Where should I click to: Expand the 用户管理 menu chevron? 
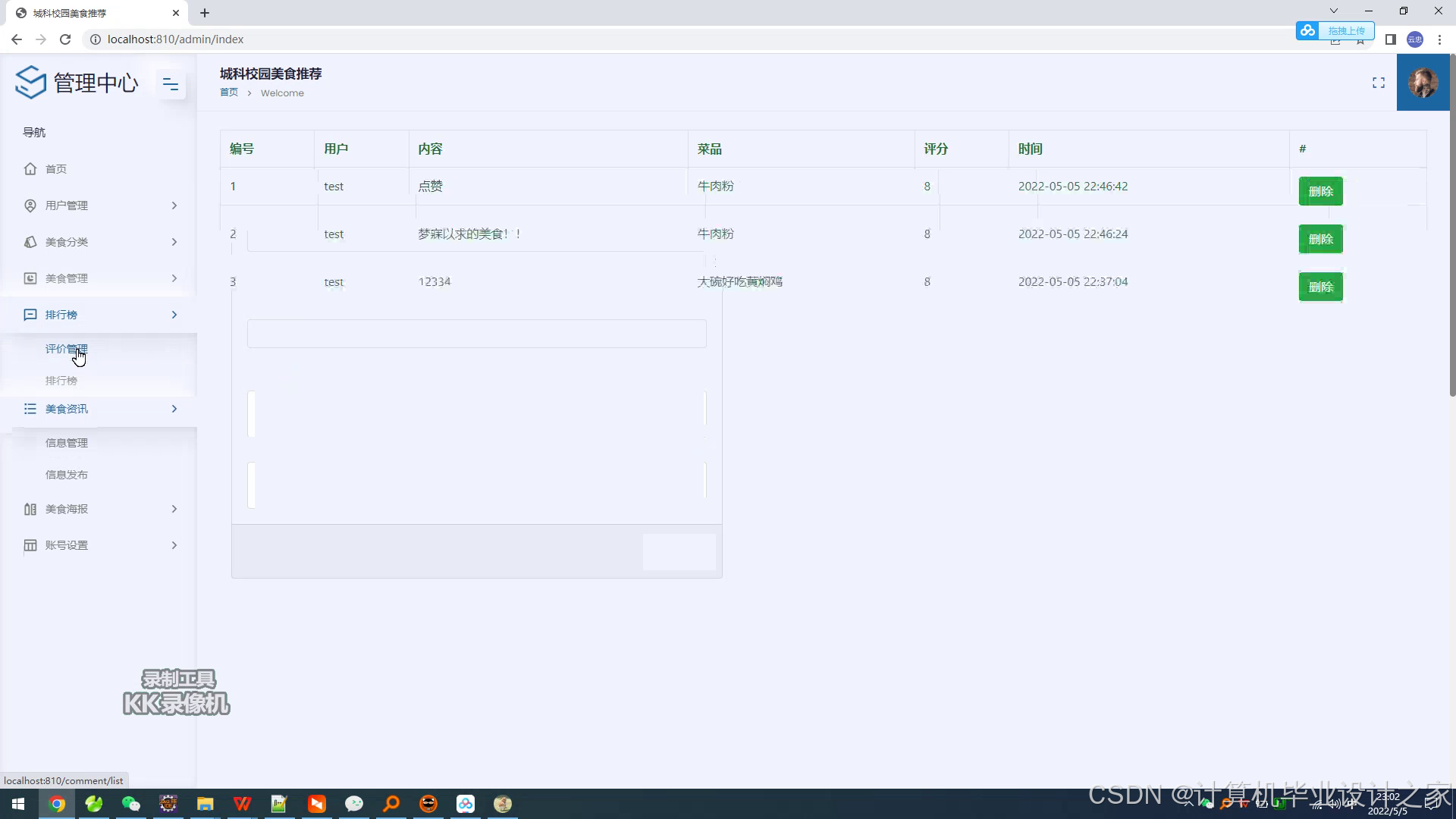174,206
